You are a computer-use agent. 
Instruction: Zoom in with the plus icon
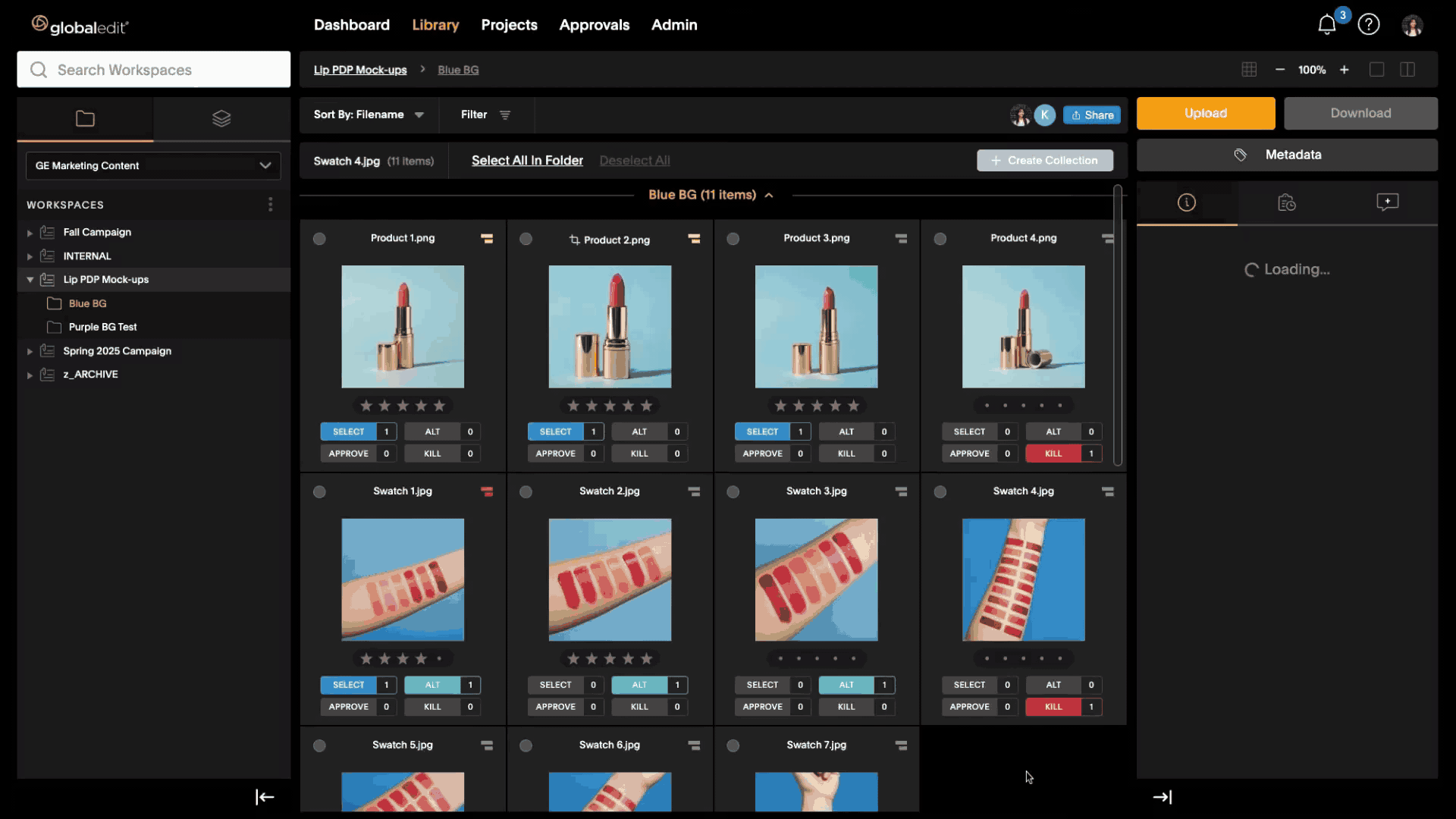1345,70
